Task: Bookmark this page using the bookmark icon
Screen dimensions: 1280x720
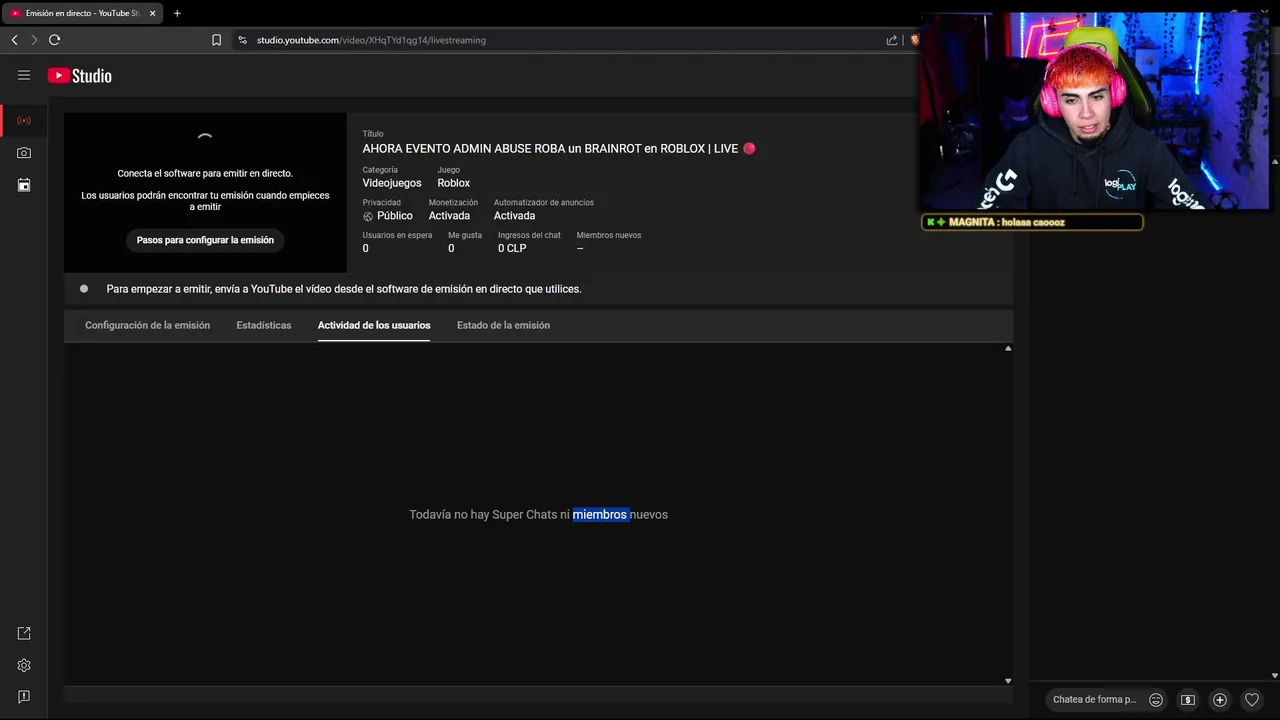Action: [216, 40]
